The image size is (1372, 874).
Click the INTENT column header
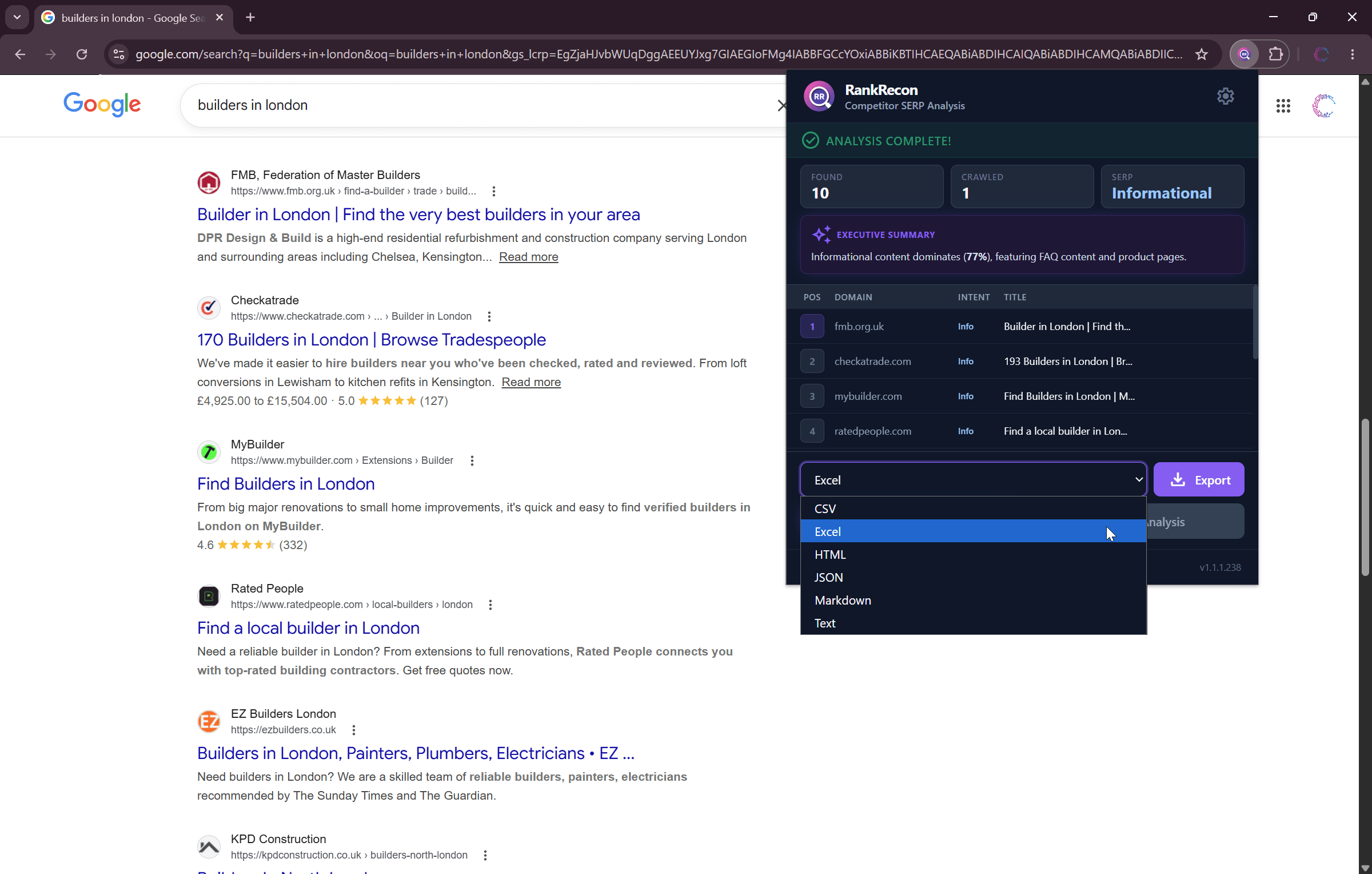click(974, 297)
